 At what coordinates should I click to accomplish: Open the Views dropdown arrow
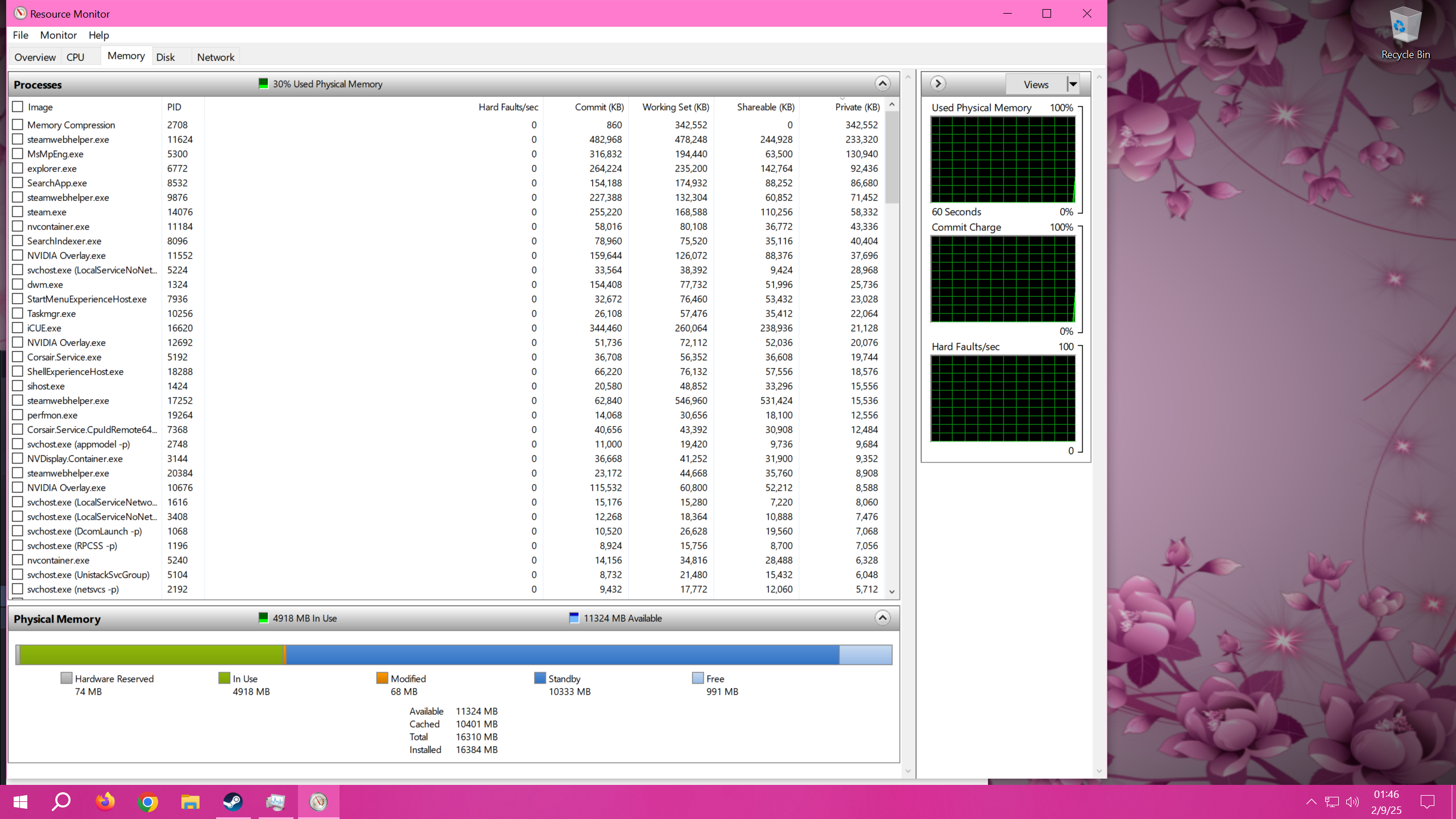[x=1073, y=84]
